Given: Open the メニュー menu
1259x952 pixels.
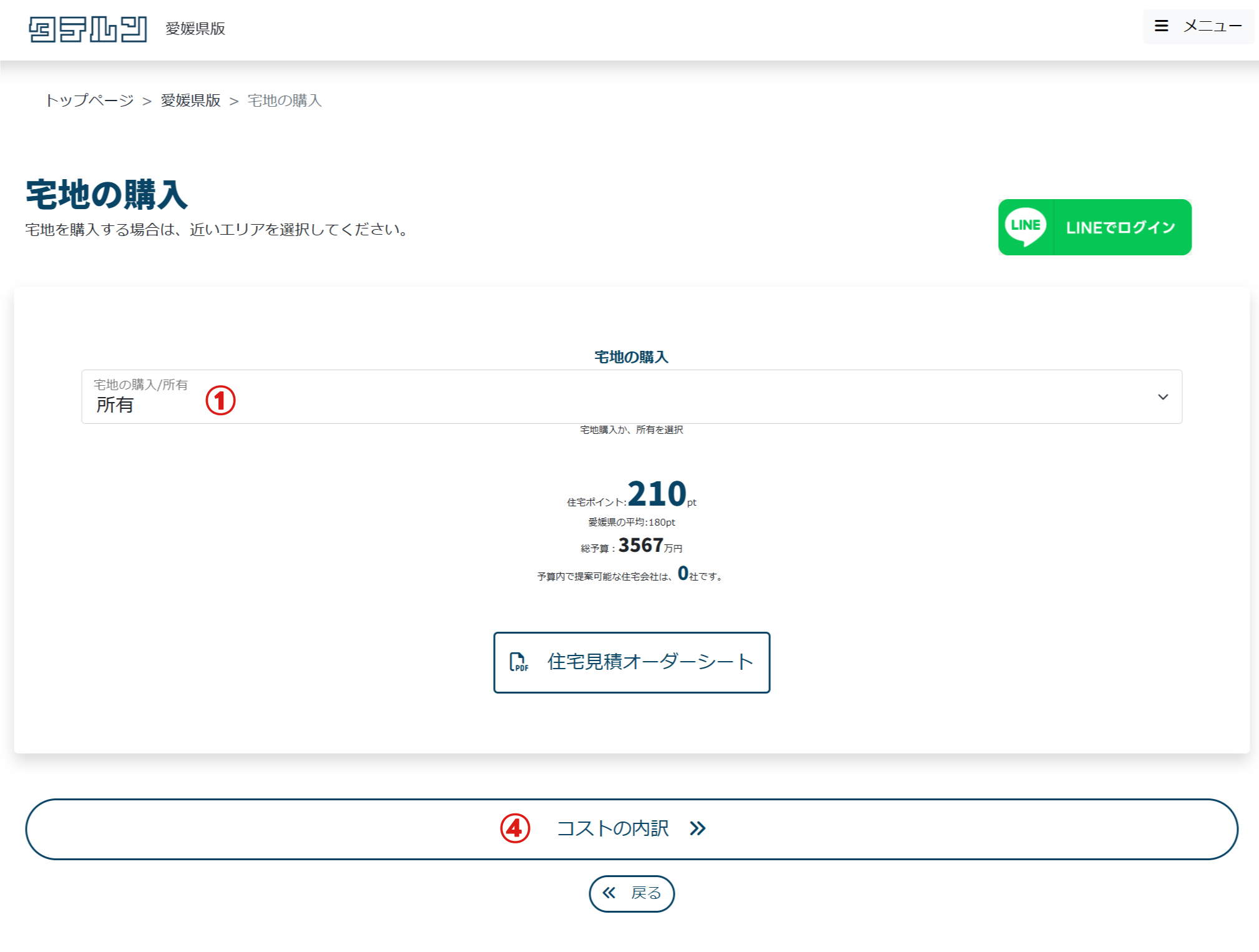Looking at the screenshot, I should [1212, 26].
